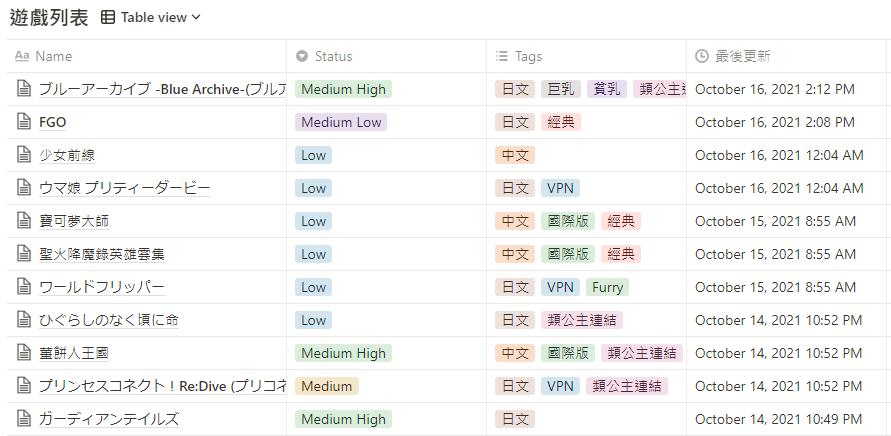The height and width of the screenshot is (436, 891).
Task: Click the Name column header
Action: tap(147, 56)
